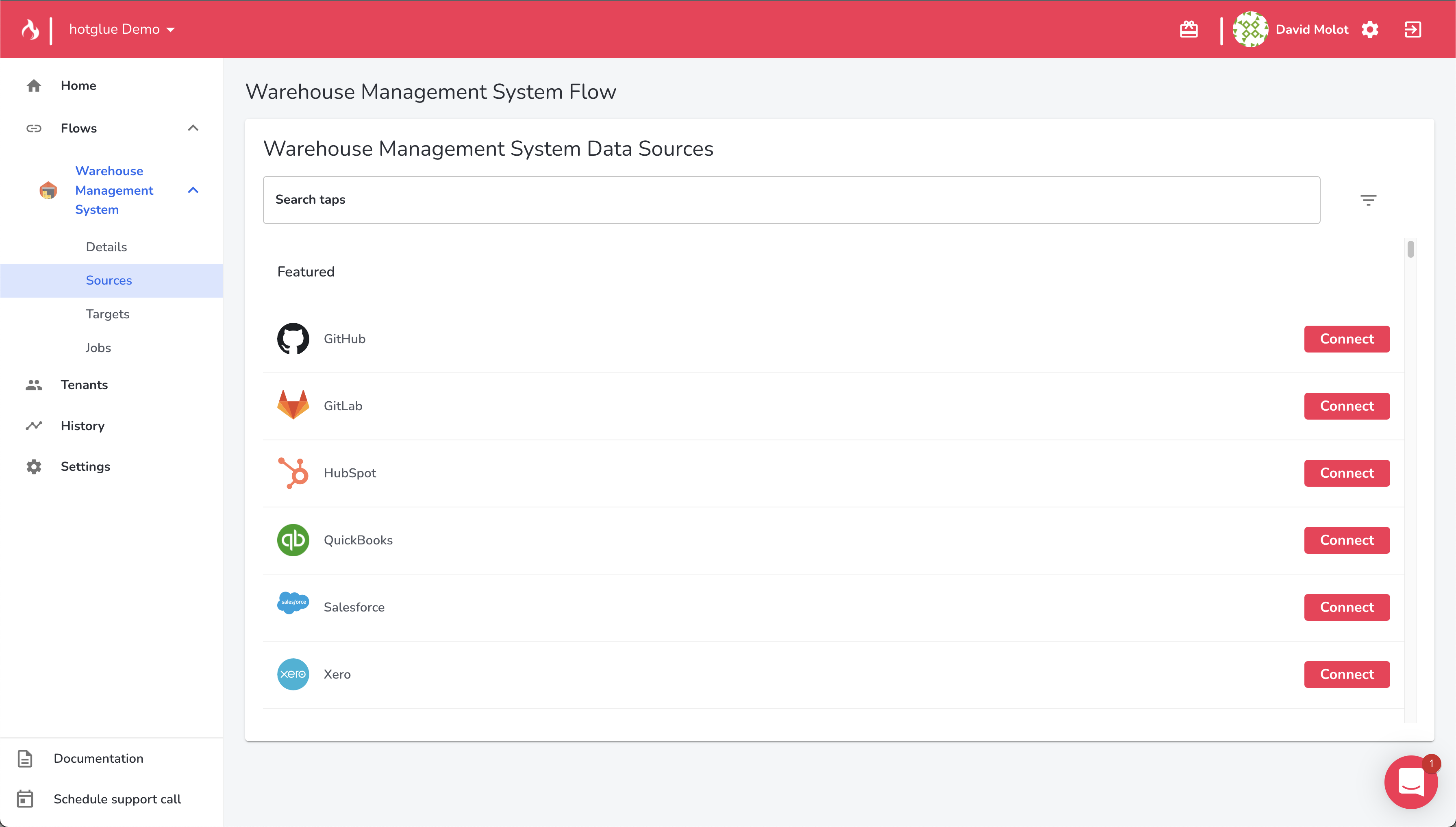This screenshot has height=827, width=1456.
Task: Click the sidebar Settings gear icon
Action: [x=34, y=467]
